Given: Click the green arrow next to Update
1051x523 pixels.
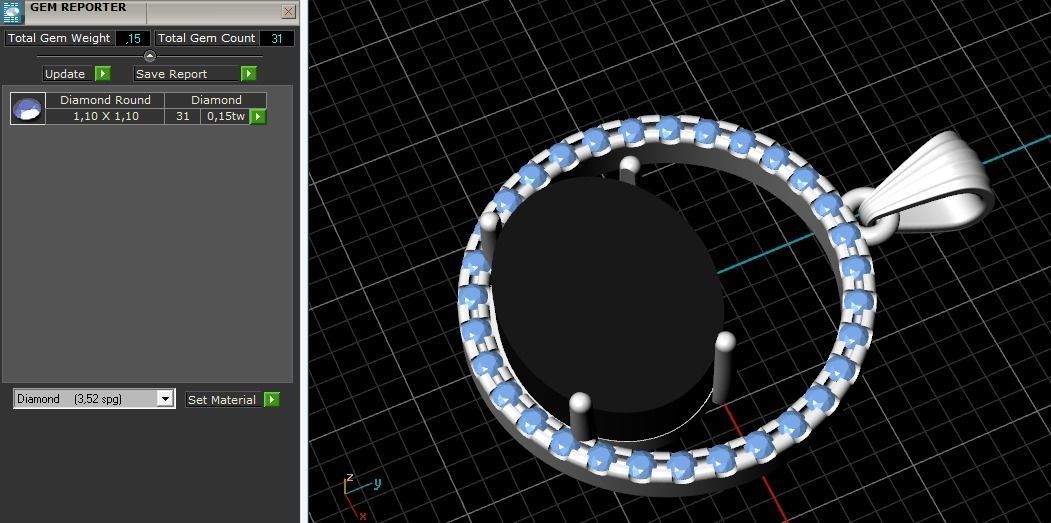Looking at the screenshot, I should [x=103, y=74].
